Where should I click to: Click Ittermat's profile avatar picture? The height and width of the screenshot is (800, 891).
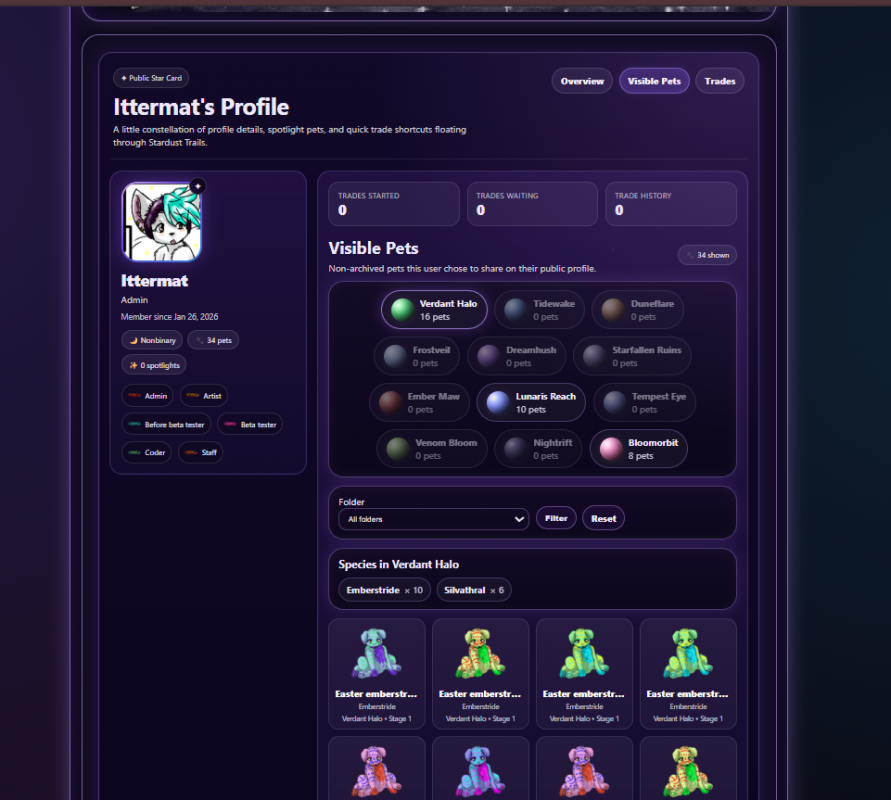(x=162, y=222)
